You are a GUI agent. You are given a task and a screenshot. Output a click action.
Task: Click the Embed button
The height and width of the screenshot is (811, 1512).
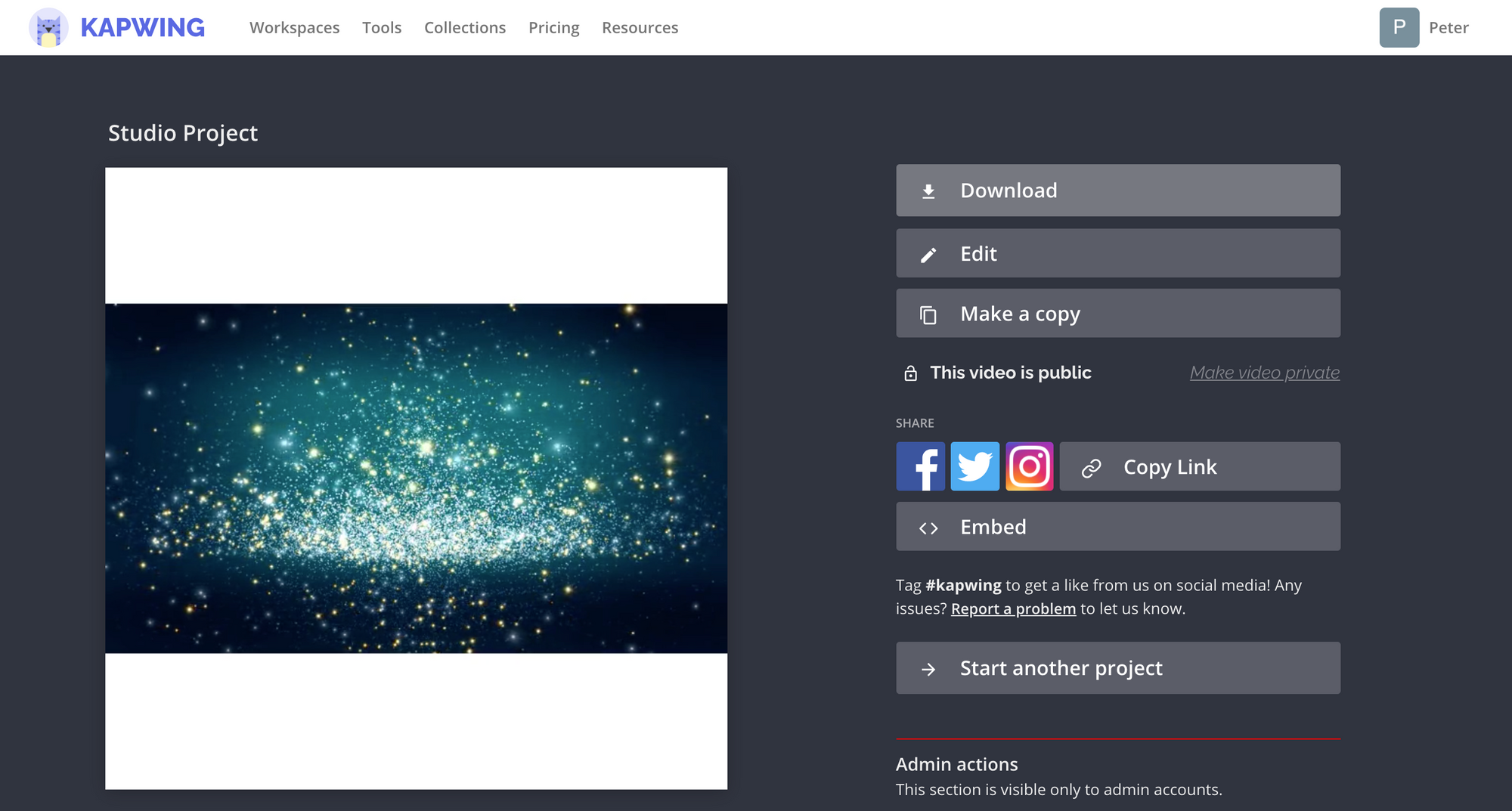click(x=1117, y=527)
